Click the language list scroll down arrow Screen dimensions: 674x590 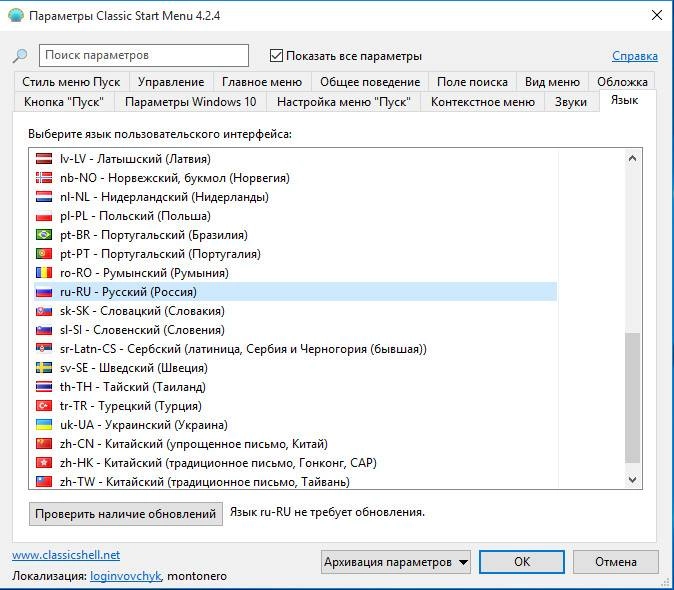tap(632, 480)
